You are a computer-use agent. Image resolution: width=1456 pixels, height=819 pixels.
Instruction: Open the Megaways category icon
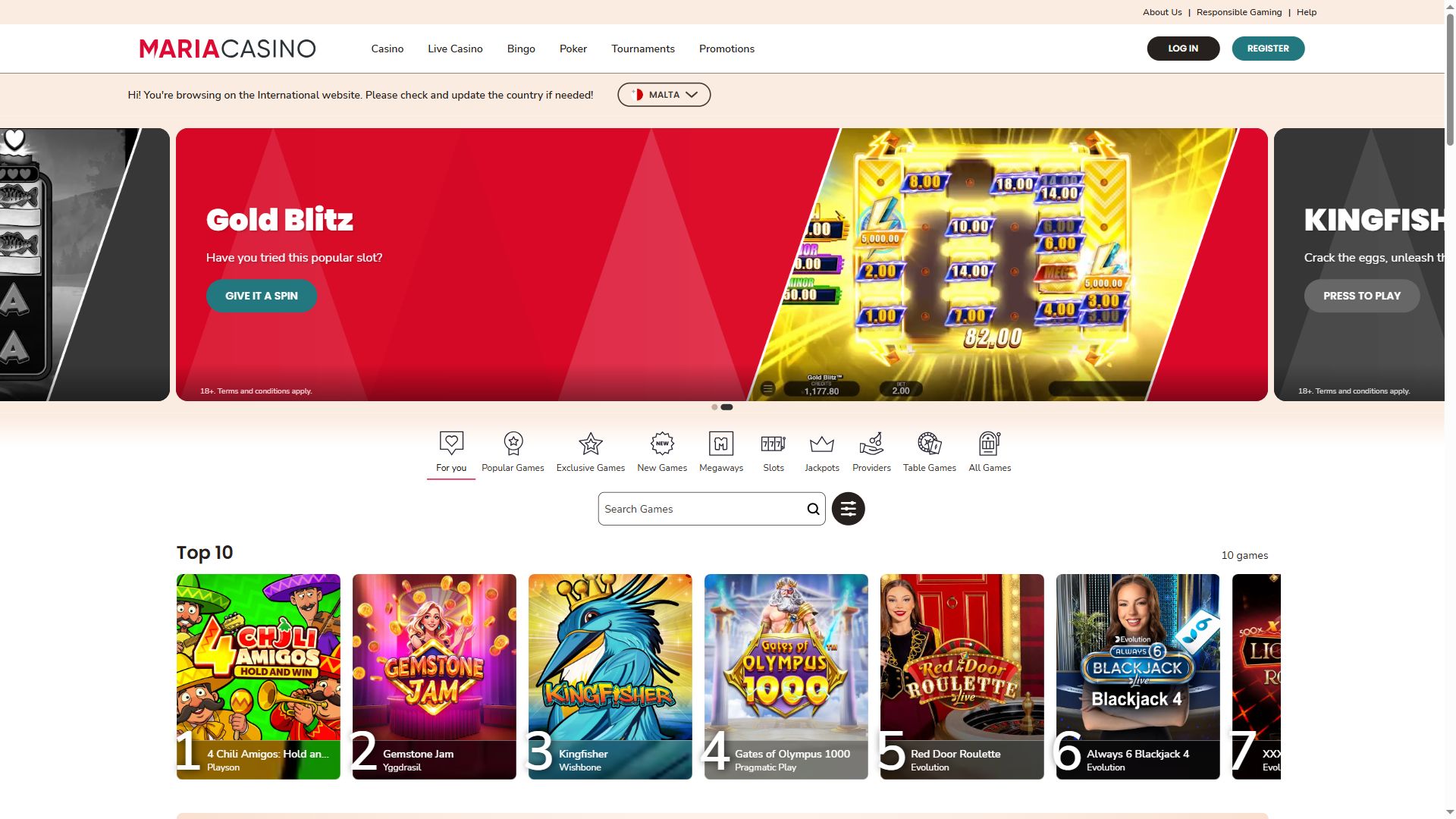point(721,443)
